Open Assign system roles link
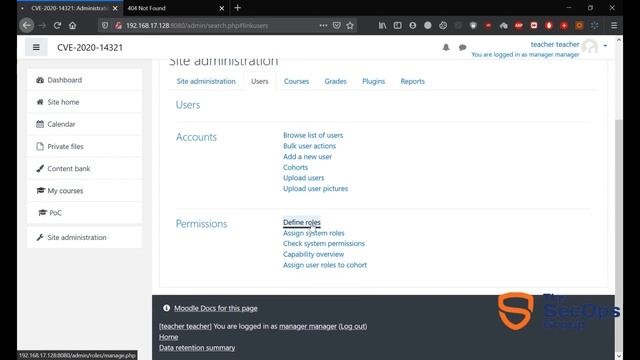This screenshot has height=360, width=640. point(314,233)
